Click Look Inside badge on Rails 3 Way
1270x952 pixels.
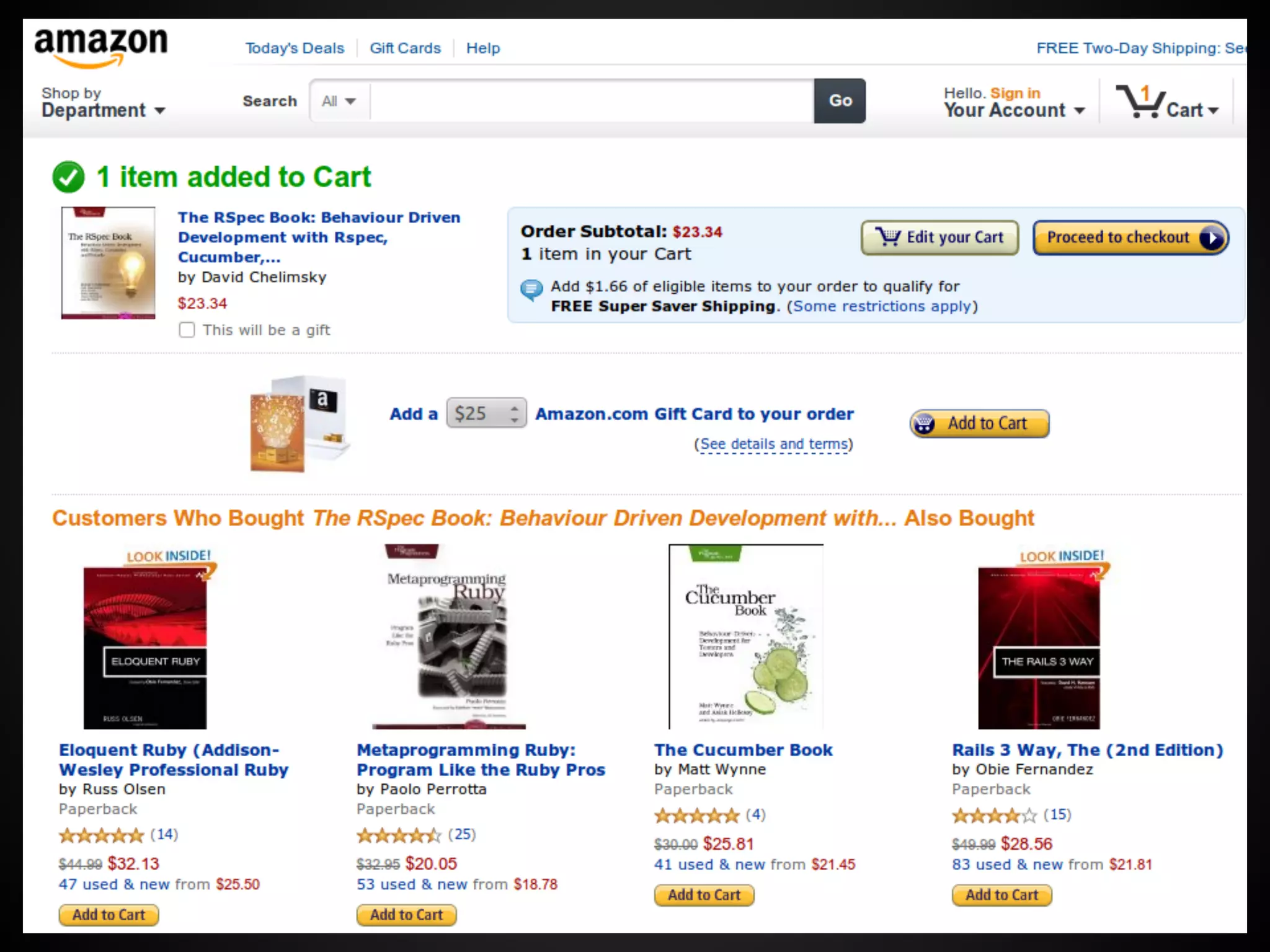[x=1062, y=556]
